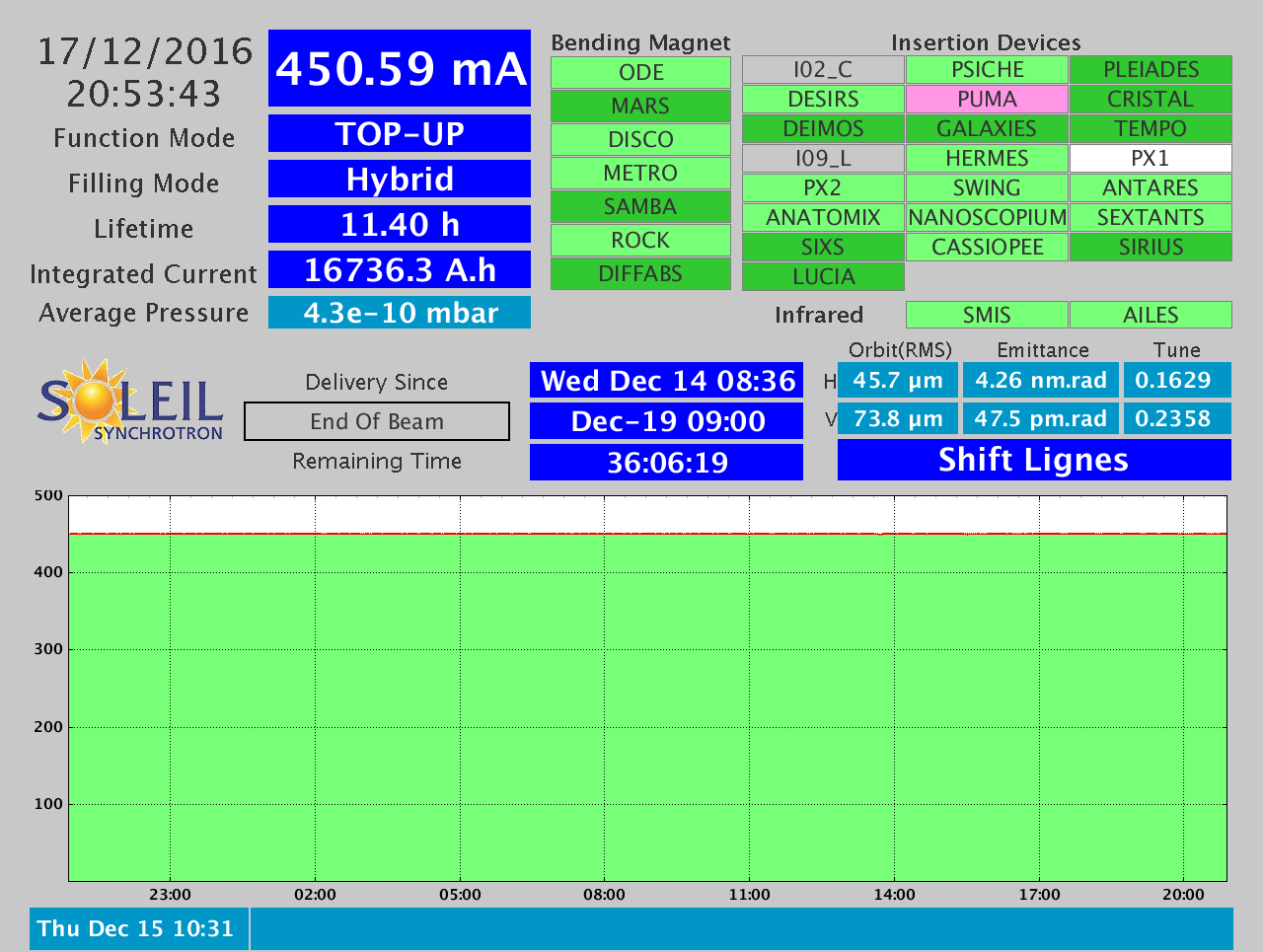The width and height of the screenshot is (1263, 952).
Task: Click the 0.2358 vertical tune value
Action: click(x=1177, y=418)
